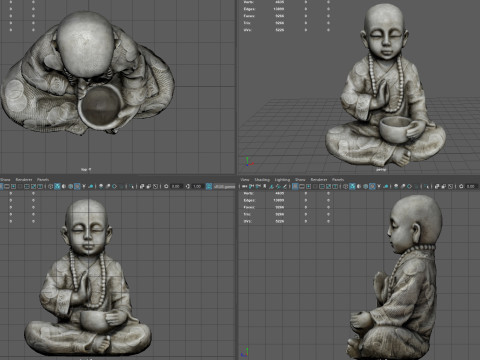The image size is (480, 360).
Task: Click Exposure value field in front view toolbar
Action: [177, 186]
